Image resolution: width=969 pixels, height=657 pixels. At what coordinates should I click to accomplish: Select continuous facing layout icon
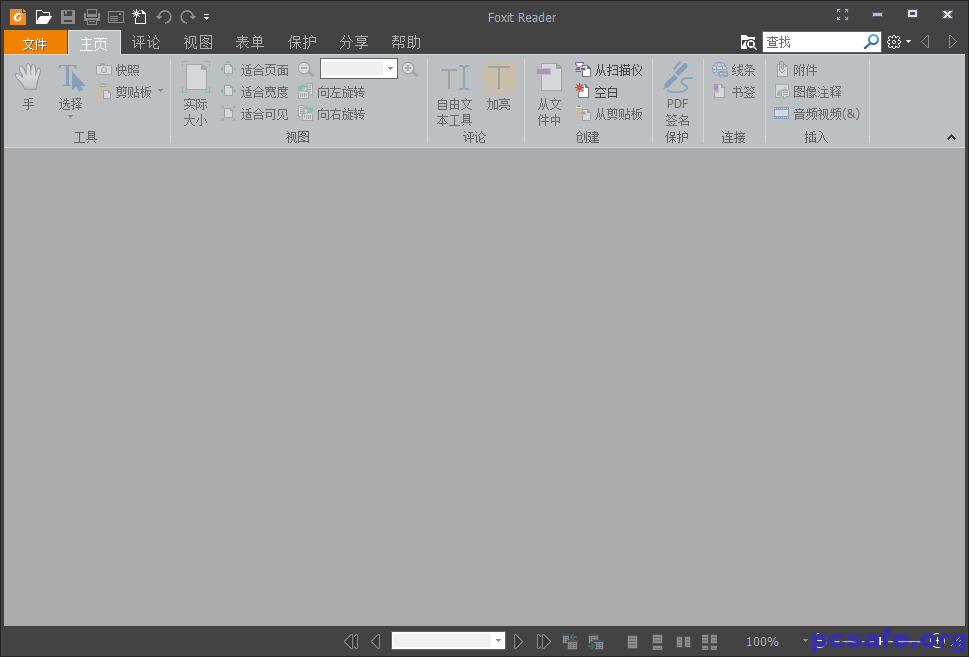pyautogui.click(x=709, y=642)
